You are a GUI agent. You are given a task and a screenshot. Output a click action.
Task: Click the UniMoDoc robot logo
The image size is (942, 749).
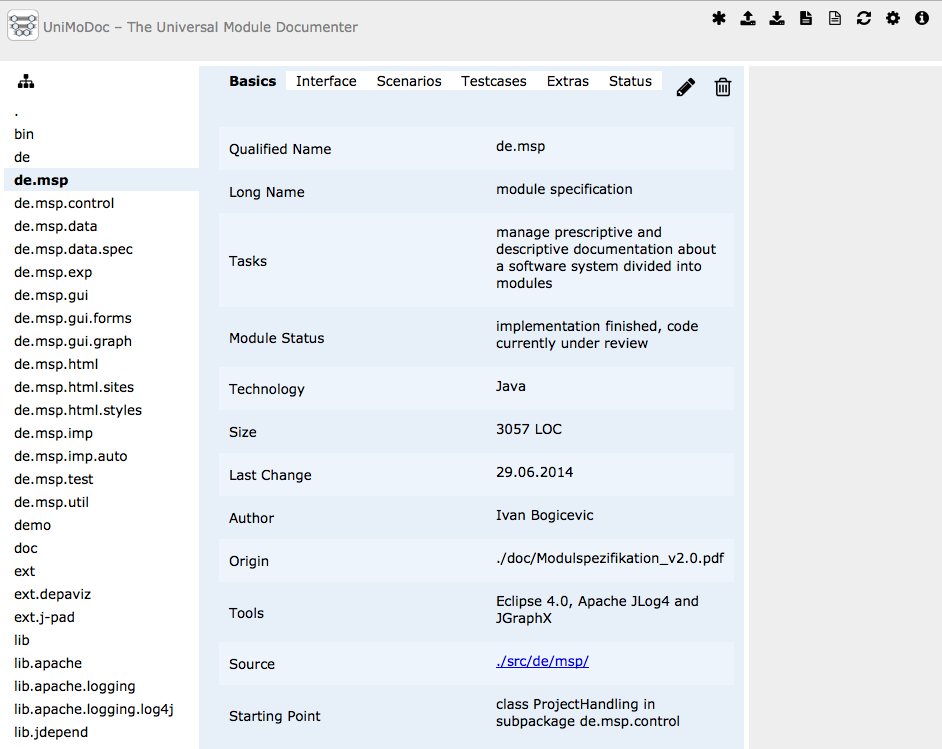coord(22,27)
